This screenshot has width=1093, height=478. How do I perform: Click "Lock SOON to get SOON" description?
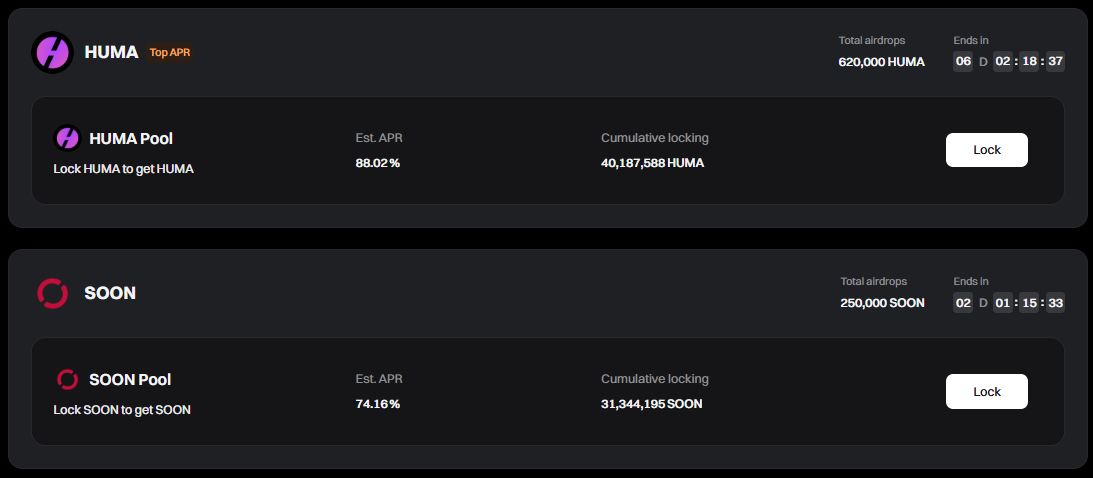pyautogui.click(x=122, y=410)
